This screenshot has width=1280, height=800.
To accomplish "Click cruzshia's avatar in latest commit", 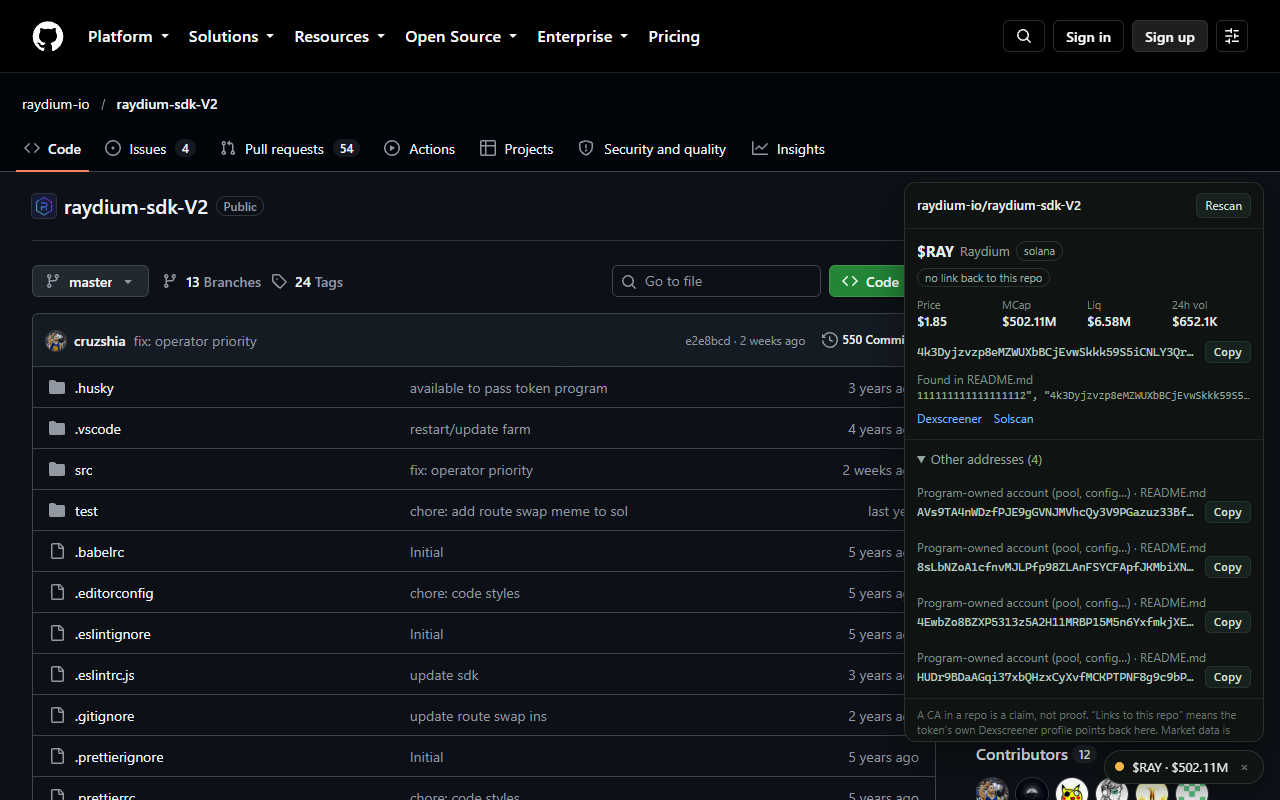I will point(56,341).
